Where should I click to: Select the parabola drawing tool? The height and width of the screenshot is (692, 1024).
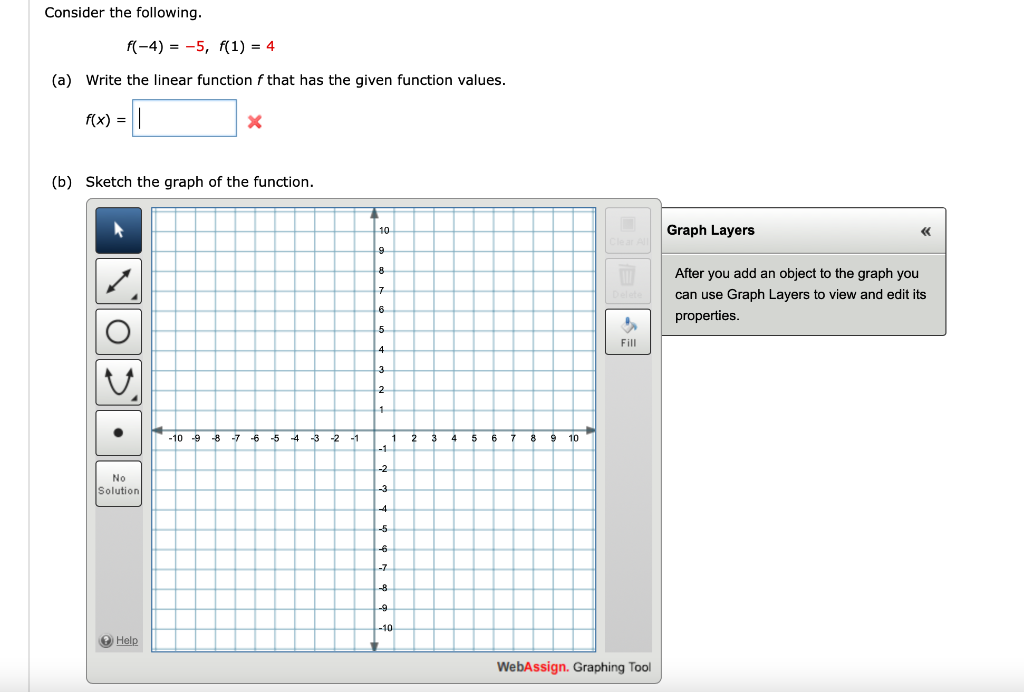[118, 381]
